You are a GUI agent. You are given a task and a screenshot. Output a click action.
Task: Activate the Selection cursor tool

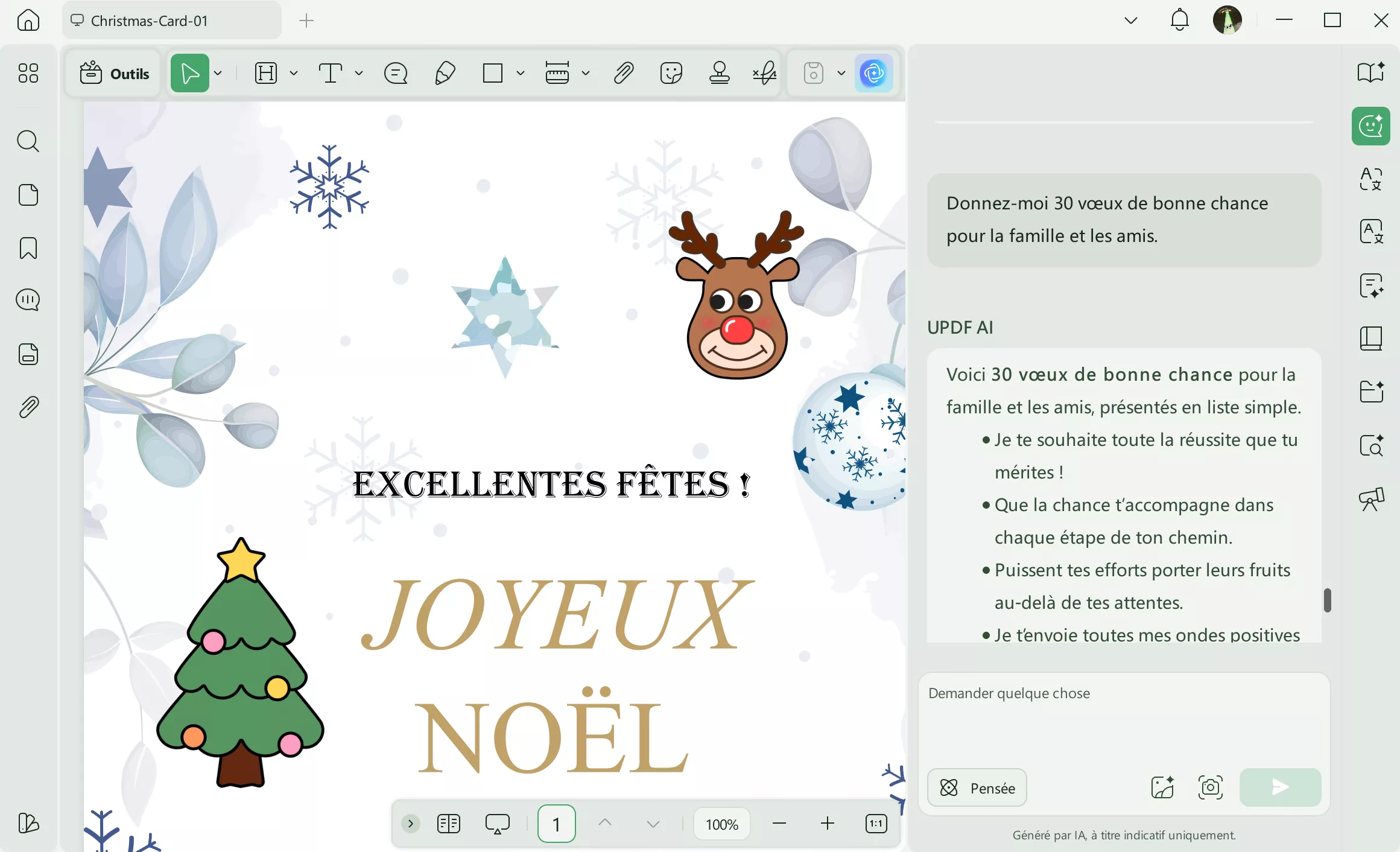click(189, 73)
